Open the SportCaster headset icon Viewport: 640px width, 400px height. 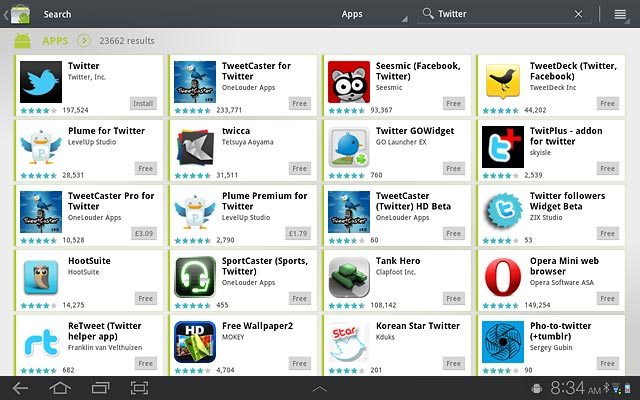click(x=195, y=277)
